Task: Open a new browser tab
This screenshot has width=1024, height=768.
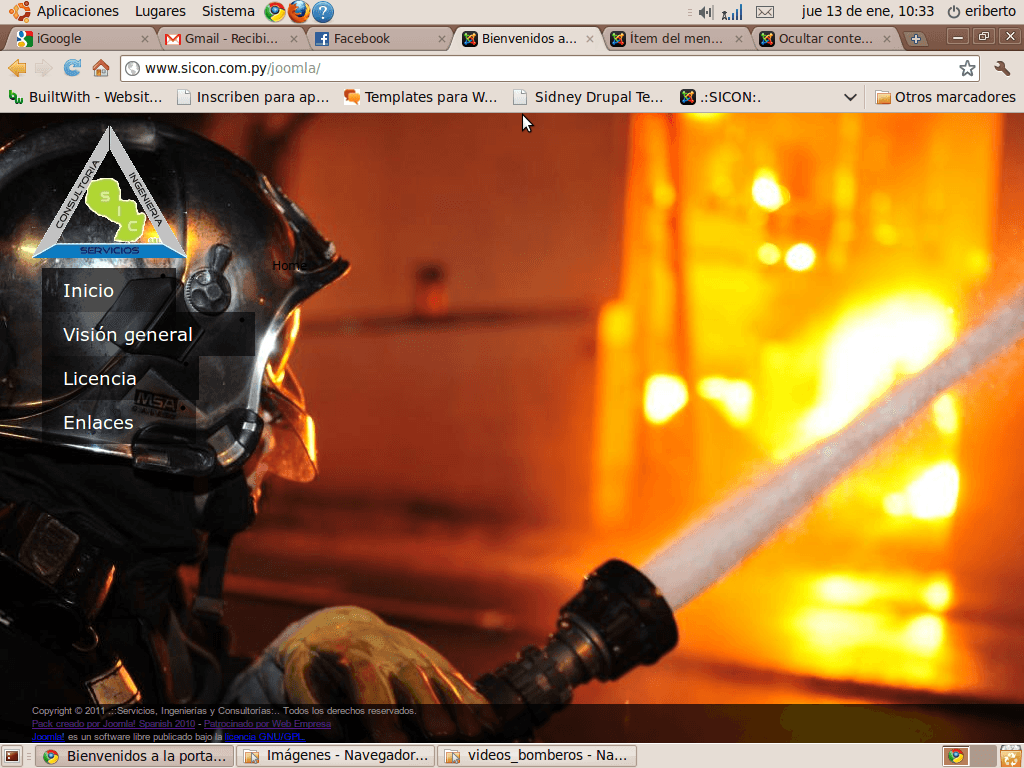Action: pyautogui.click(x=916, y=39)
